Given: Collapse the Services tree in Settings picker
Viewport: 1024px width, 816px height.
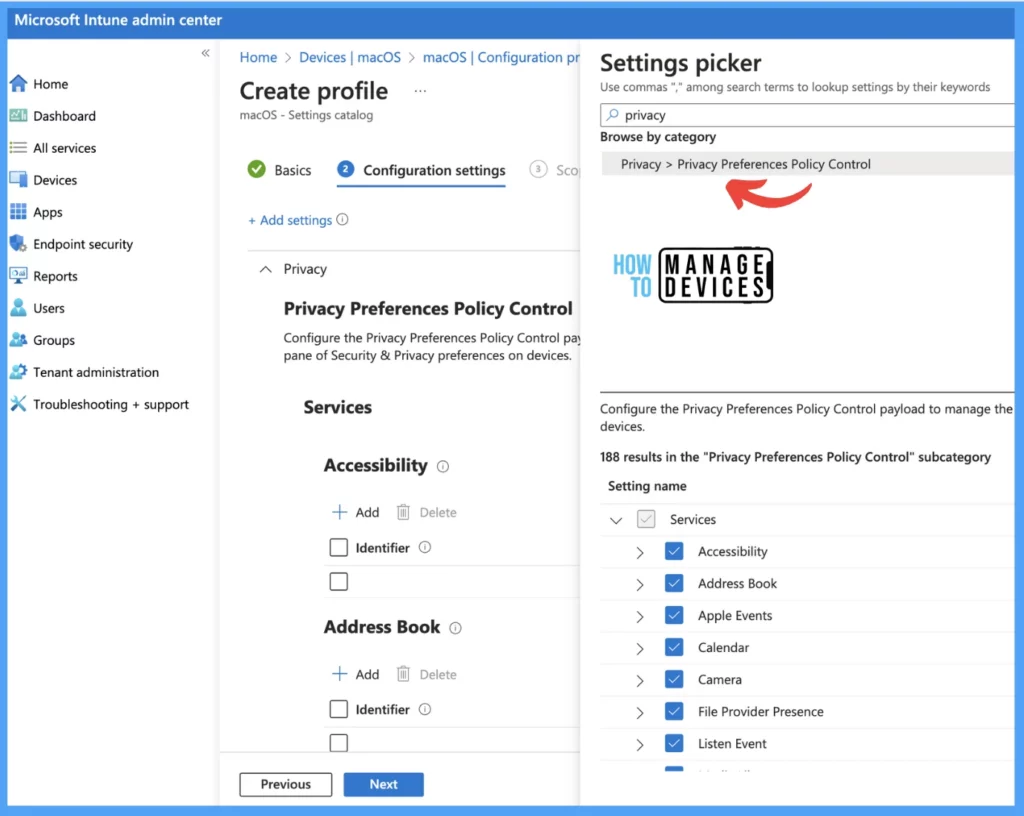Looking at the screenshot, I should [616, 520].
